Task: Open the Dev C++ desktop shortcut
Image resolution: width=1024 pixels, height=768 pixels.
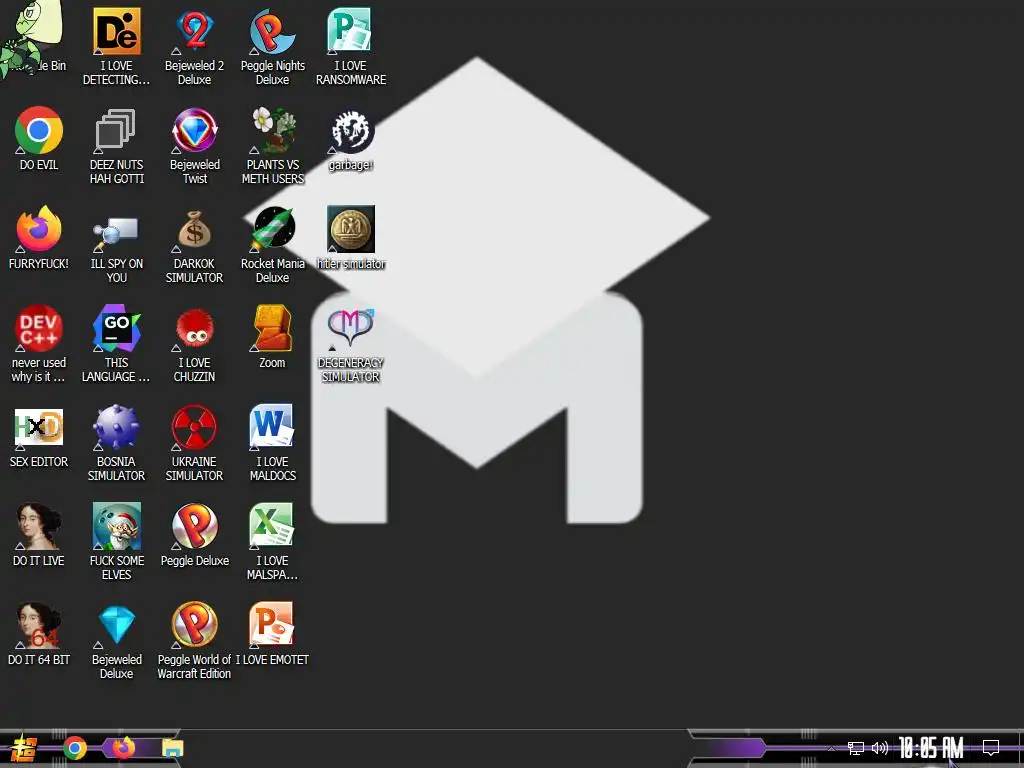Action: tap(39, 344)
